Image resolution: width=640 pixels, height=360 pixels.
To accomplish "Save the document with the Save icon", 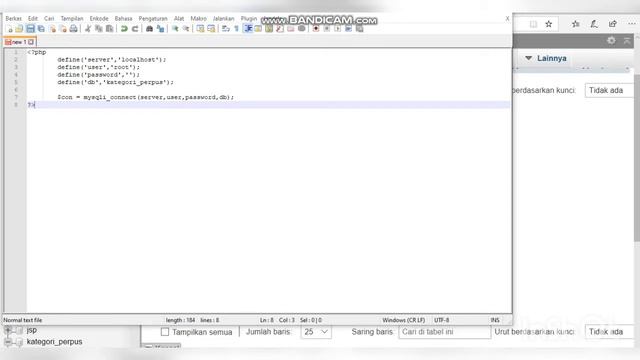I will coord(30,29).
